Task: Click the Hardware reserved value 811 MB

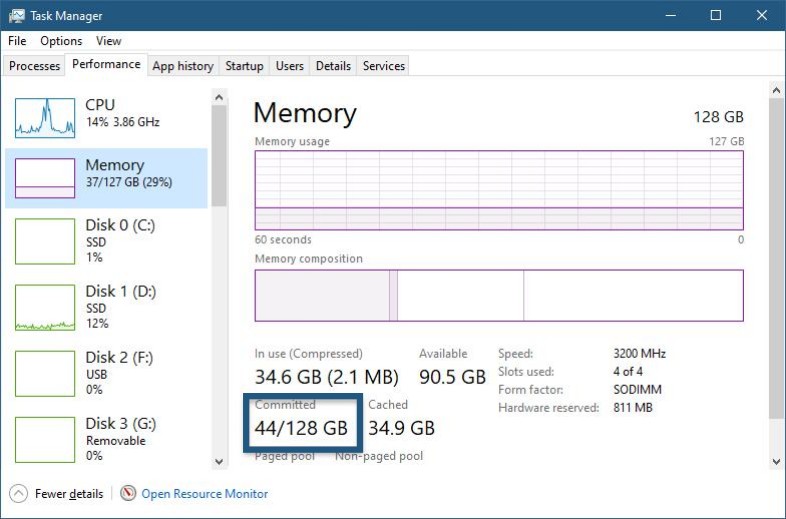Action: tap(633, 408)
